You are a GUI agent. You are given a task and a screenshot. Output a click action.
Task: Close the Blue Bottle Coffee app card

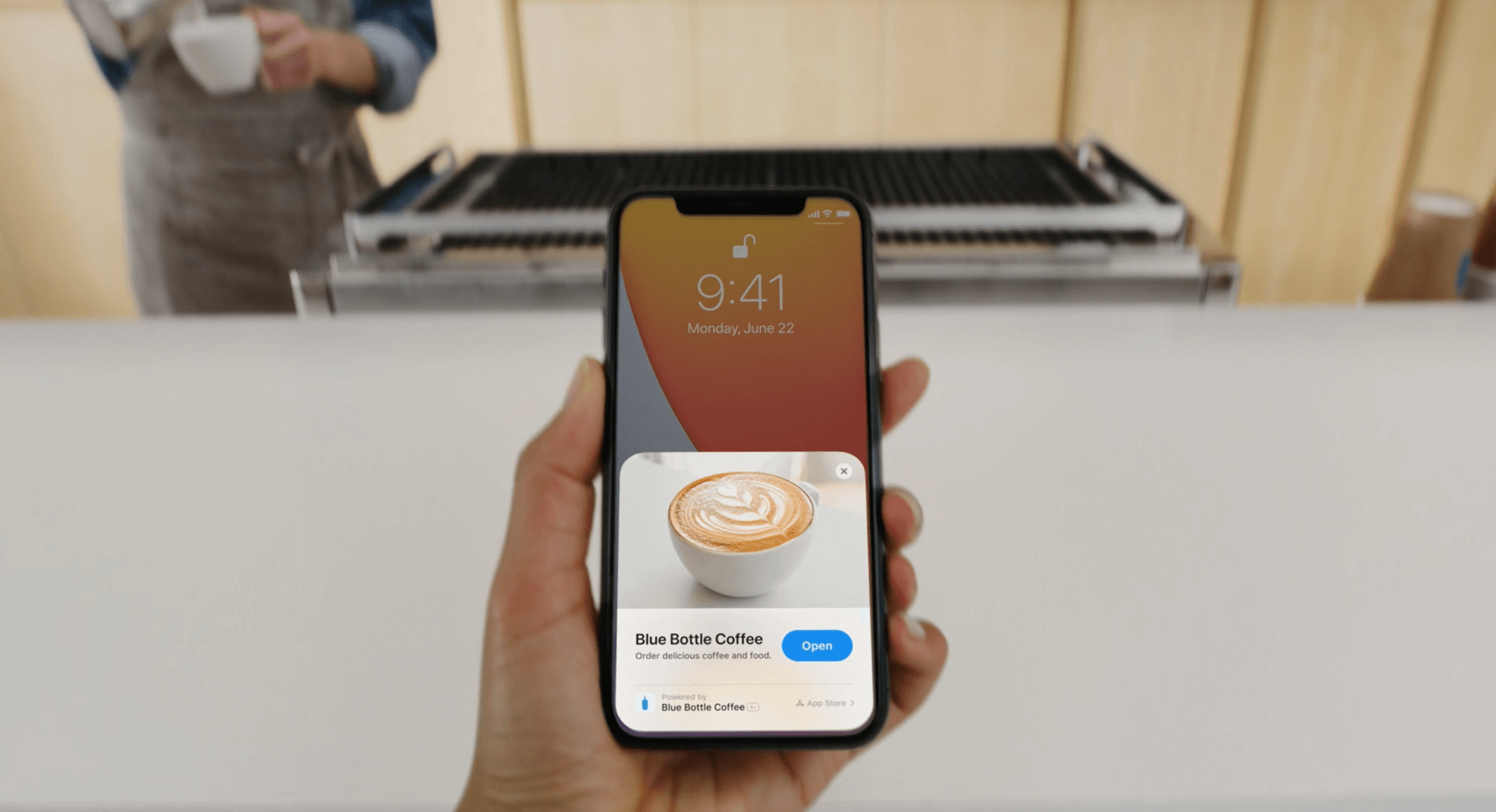[843, 467]
